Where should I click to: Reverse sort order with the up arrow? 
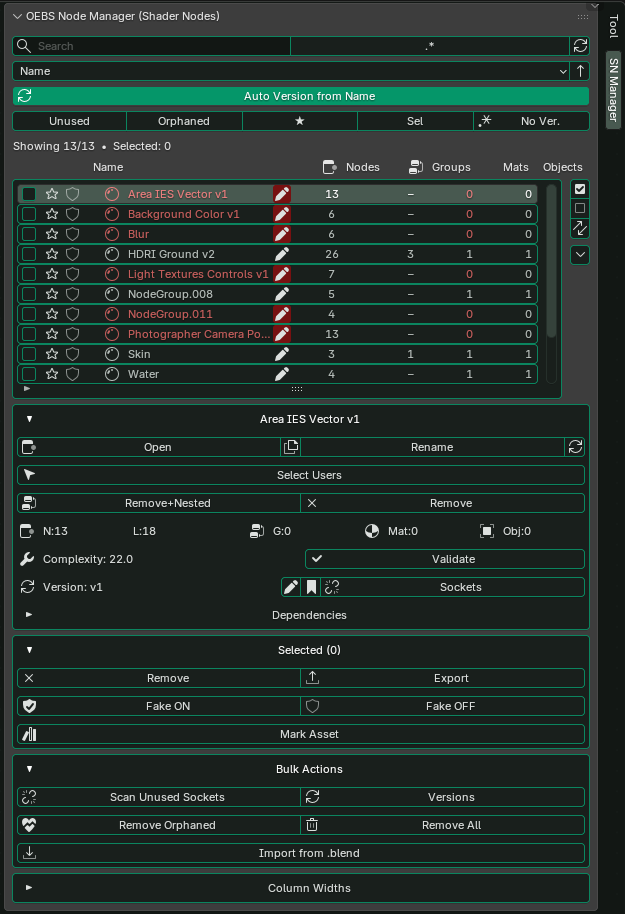[x=580, y=71]
